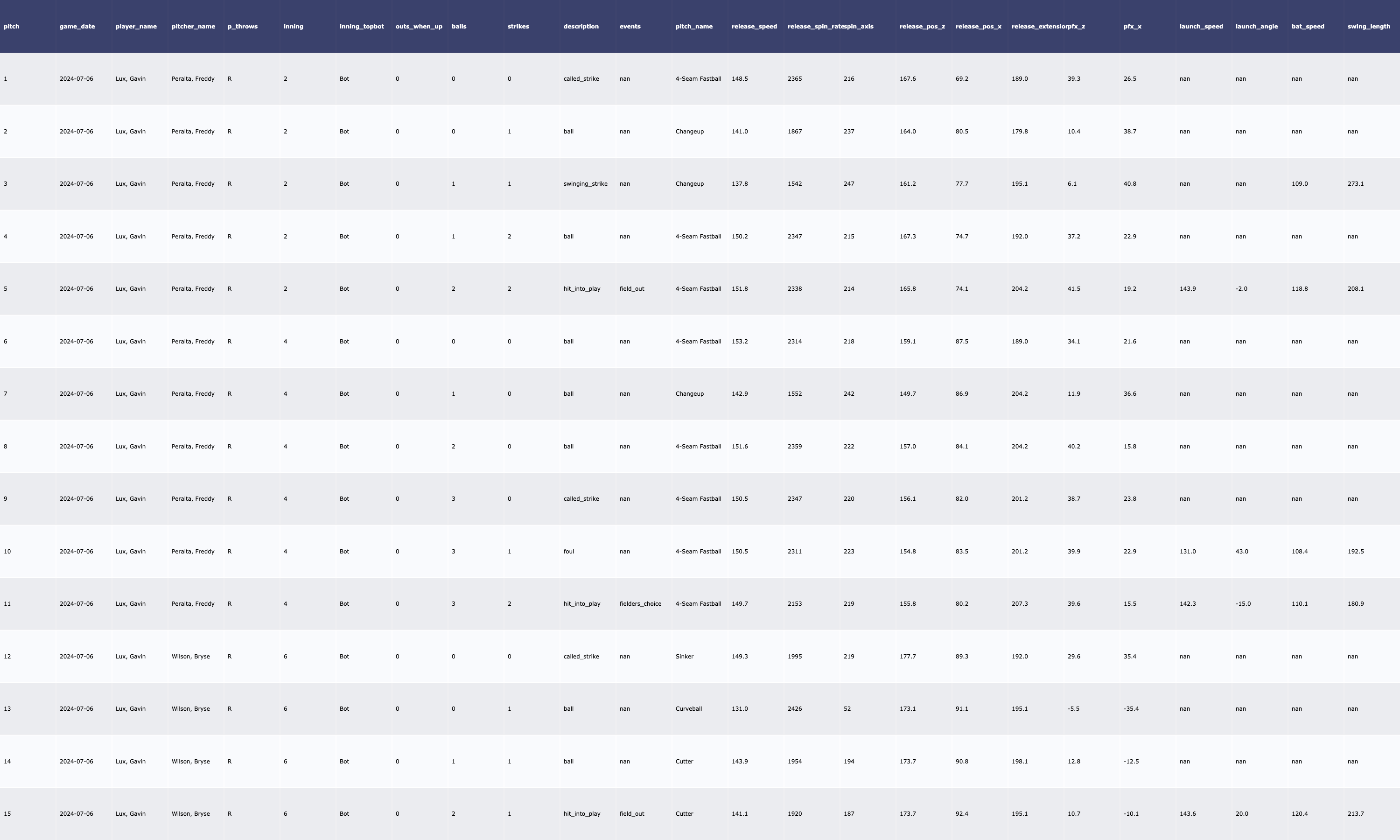The width and height of the screenshot is (1400, 840).
Task: Click the description column header
Action: (x=581, y=27)
